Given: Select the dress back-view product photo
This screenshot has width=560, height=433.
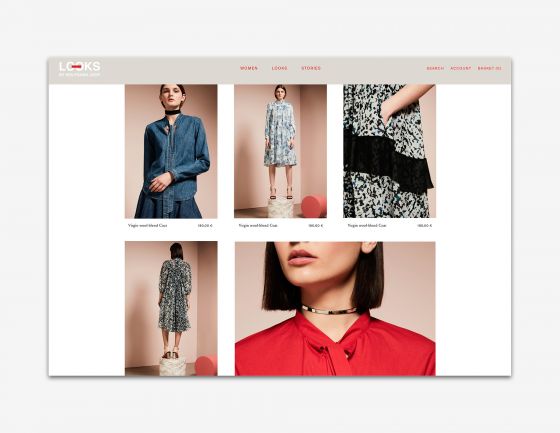Looking at the screenshot, I should point(171,308).
